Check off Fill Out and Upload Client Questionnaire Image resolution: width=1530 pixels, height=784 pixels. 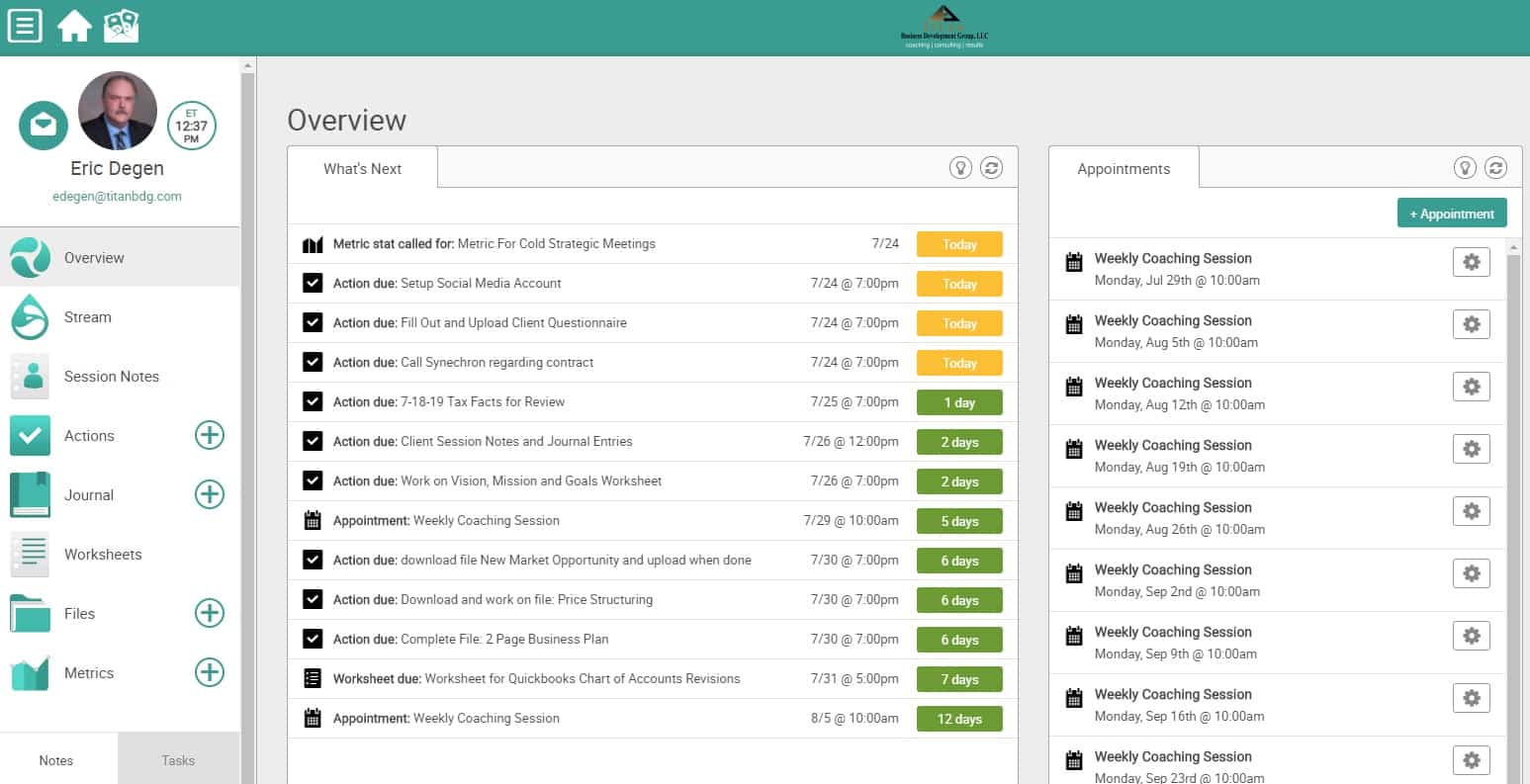[x=313, y=322]
